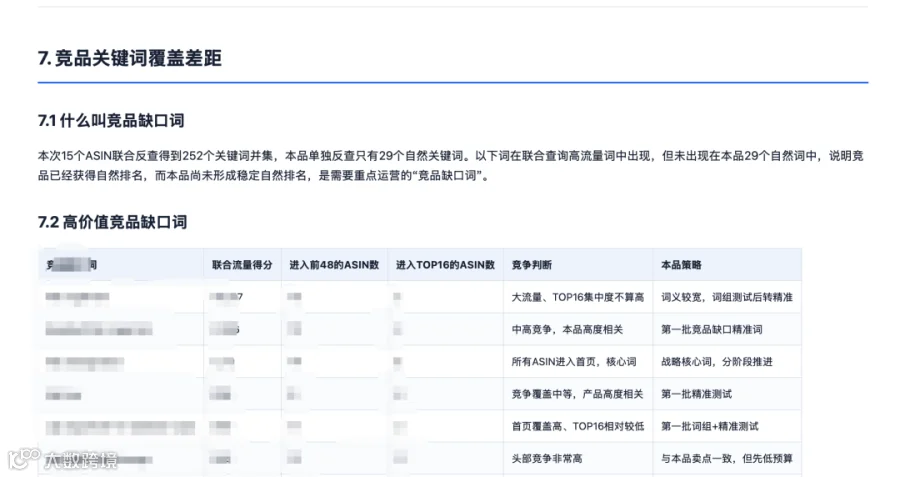The image size is (900, 477).
Task: Select the subheading '7.1 什么叫竞品缺口词'
Action: coord(111,121)
